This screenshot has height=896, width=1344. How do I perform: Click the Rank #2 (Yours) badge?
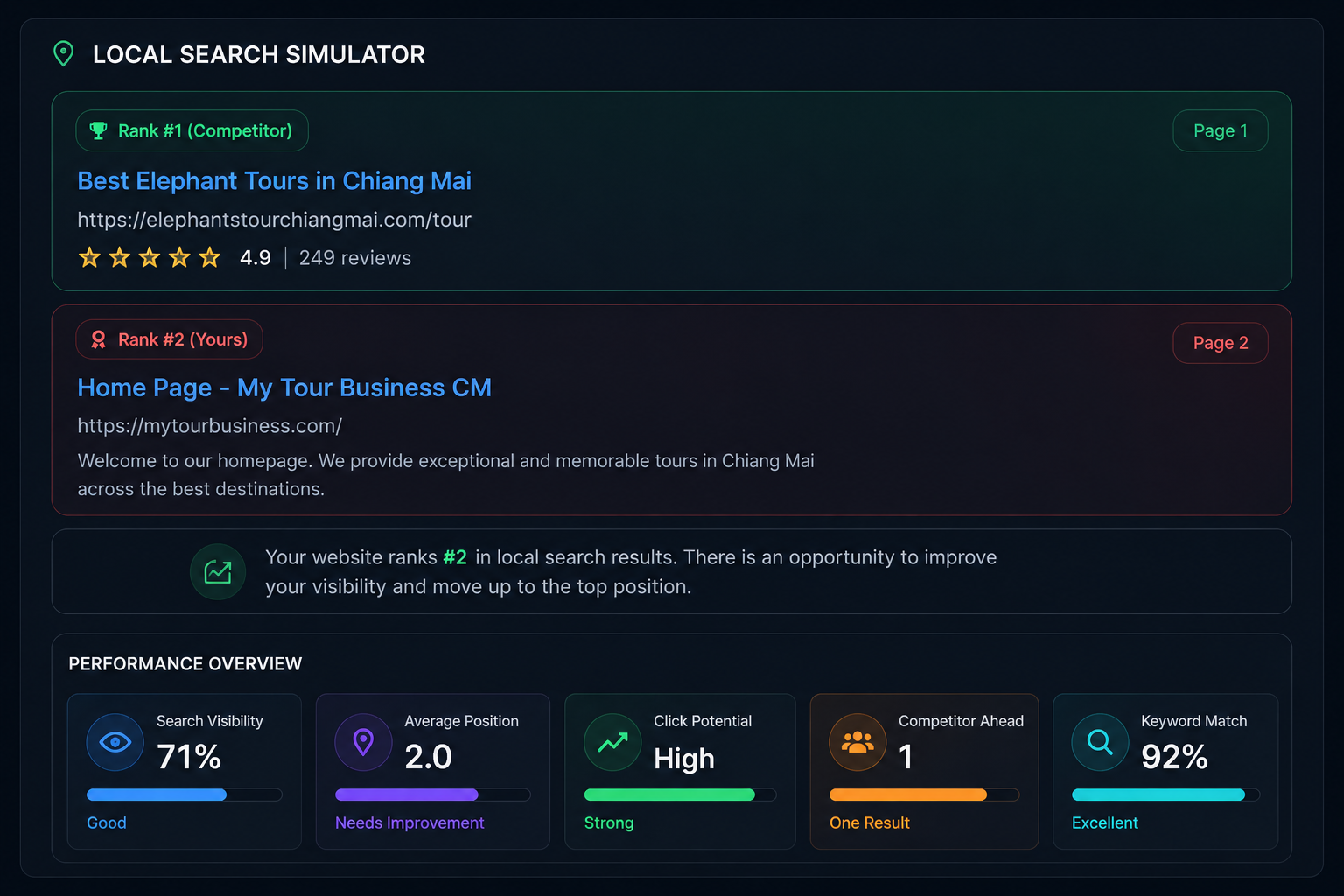(169, 339)
